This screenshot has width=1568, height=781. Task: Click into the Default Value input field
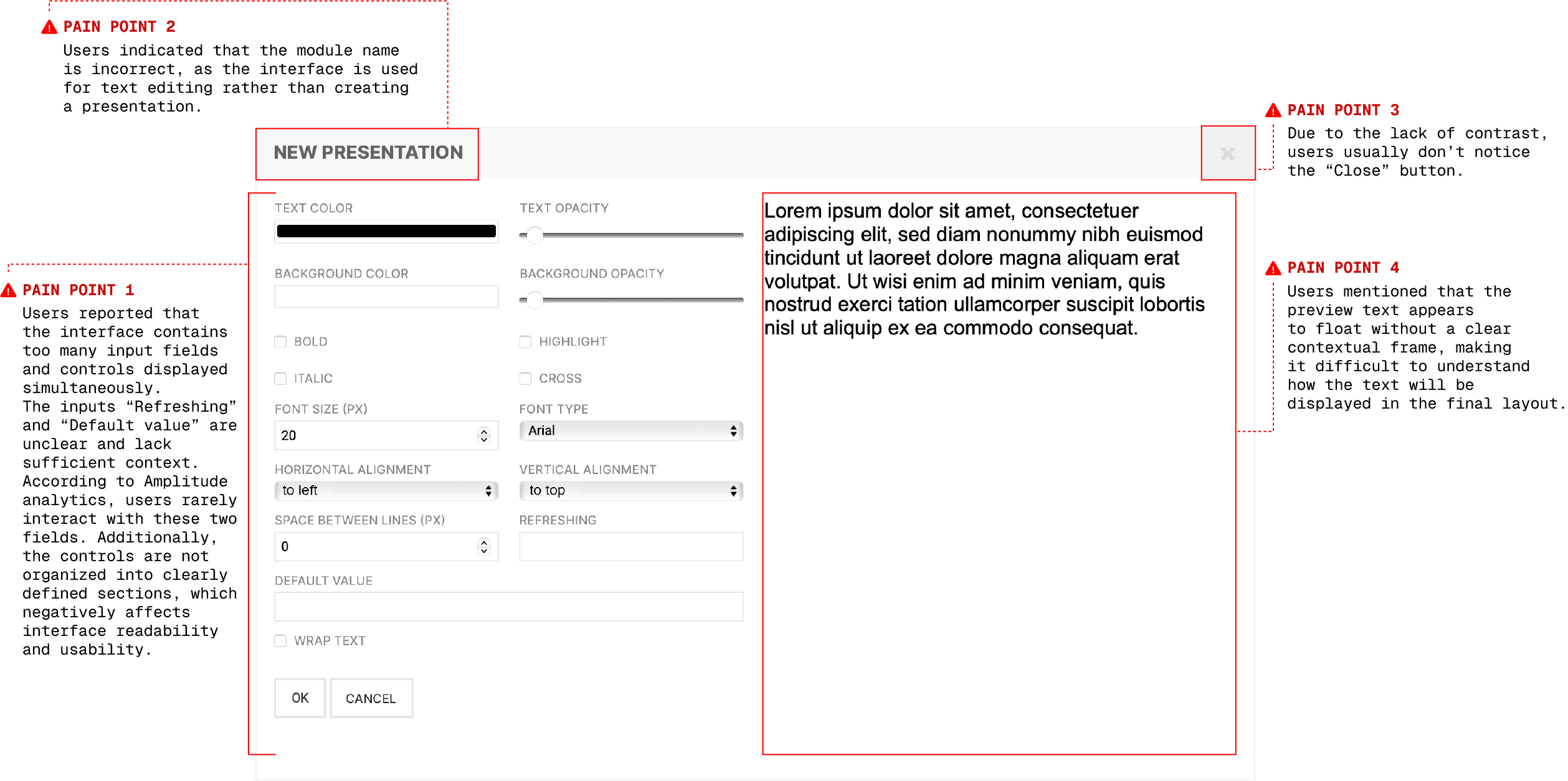tap(508, 607)
